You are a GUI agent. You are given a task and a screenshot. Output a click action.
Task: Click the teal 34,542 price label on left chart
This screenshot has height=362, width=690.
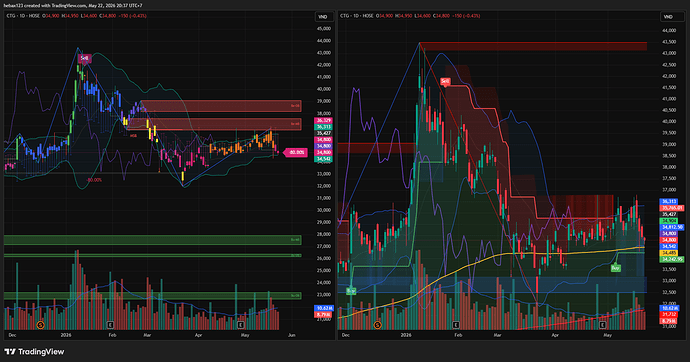323,159
